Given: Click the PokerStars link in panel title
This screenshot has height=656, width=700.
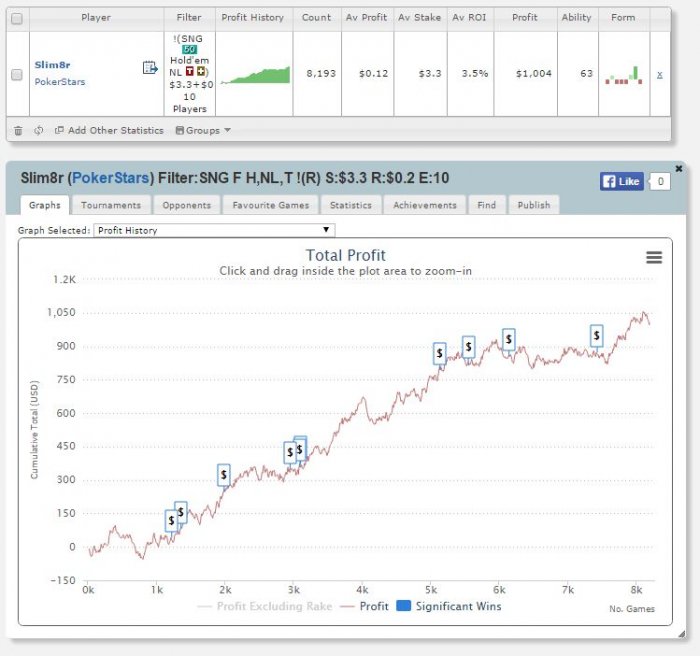Looking at the screenshot, I should (x=110, y=178).
